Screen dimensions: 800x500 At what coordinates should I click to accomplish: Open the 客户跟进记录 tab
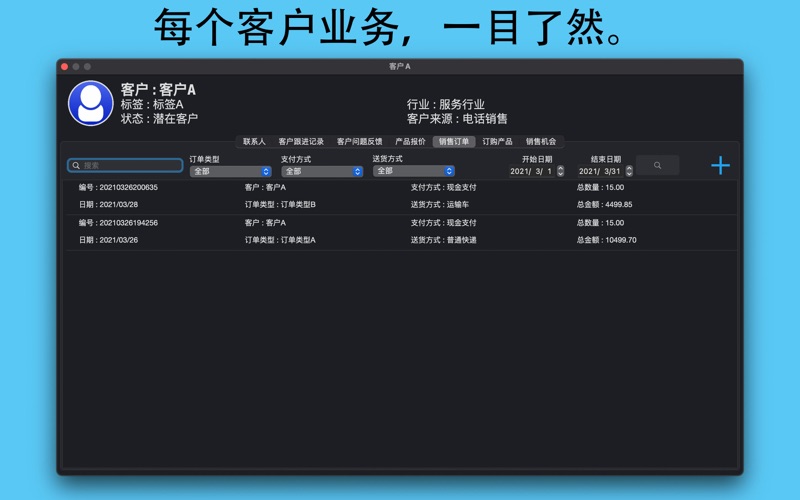pyautogui.click(x=301, y=142)
